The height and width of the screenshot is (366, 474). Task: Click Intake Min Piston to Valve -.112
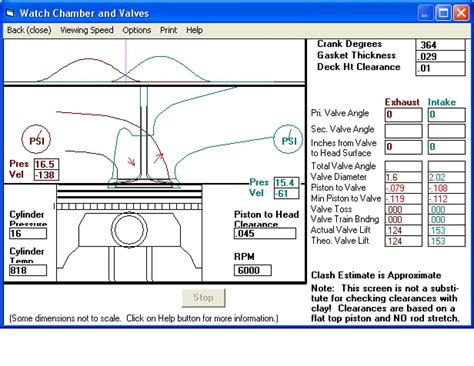[x=446, y=199]
